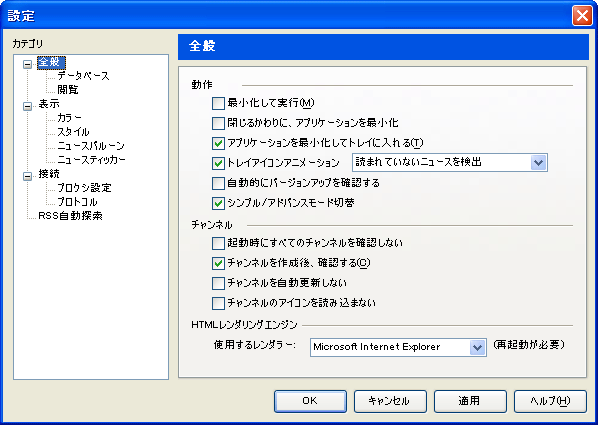
Task: Enable 自動的にバージョンアップを確認する checkbox
Action: [218, 183]
